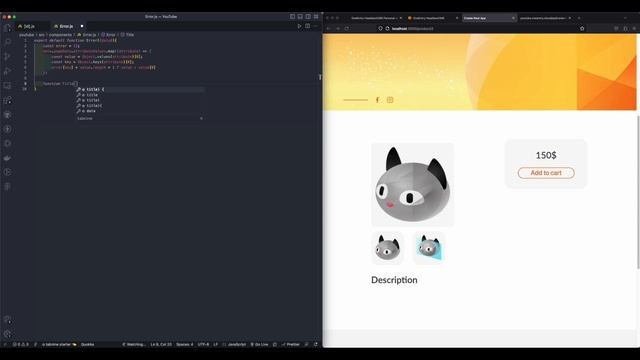Viewport: 640px width, 360px height.
Task: Close the Create Next App browser tab
Action: tap(513, 18)
